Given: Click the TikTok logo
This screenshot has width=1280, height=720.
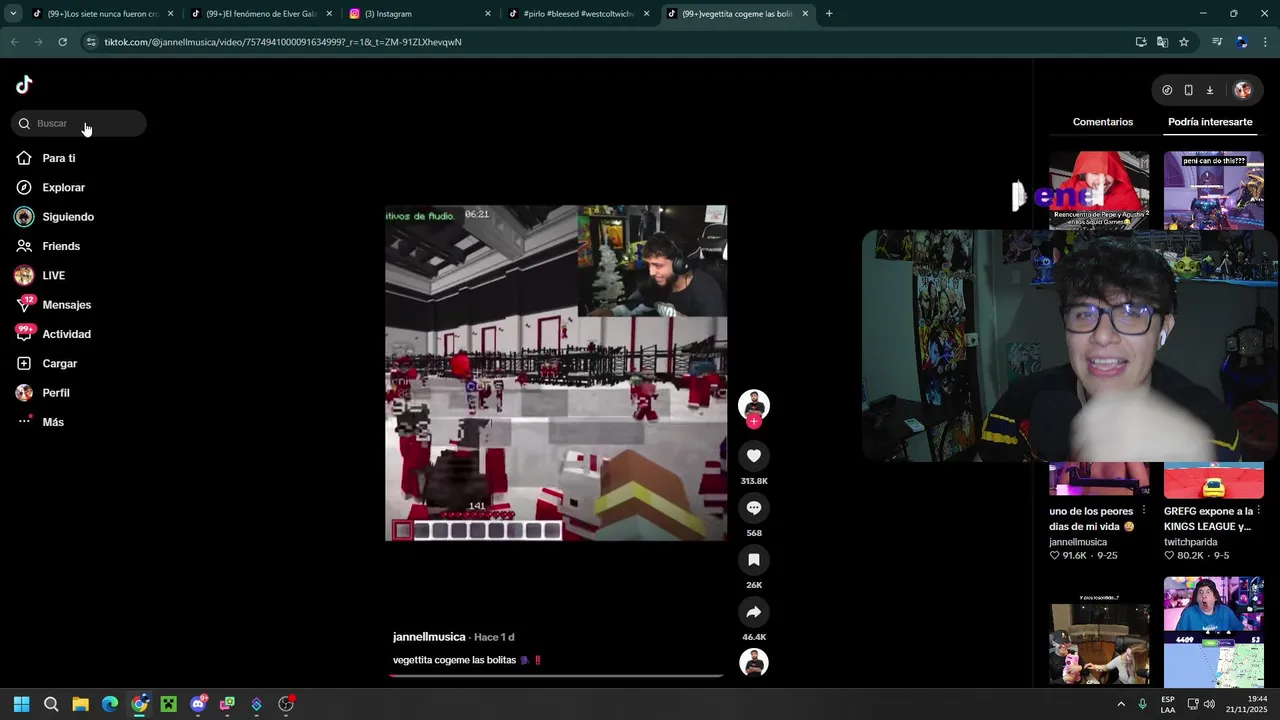Looking at the screenshot, I should pos(24,84).
